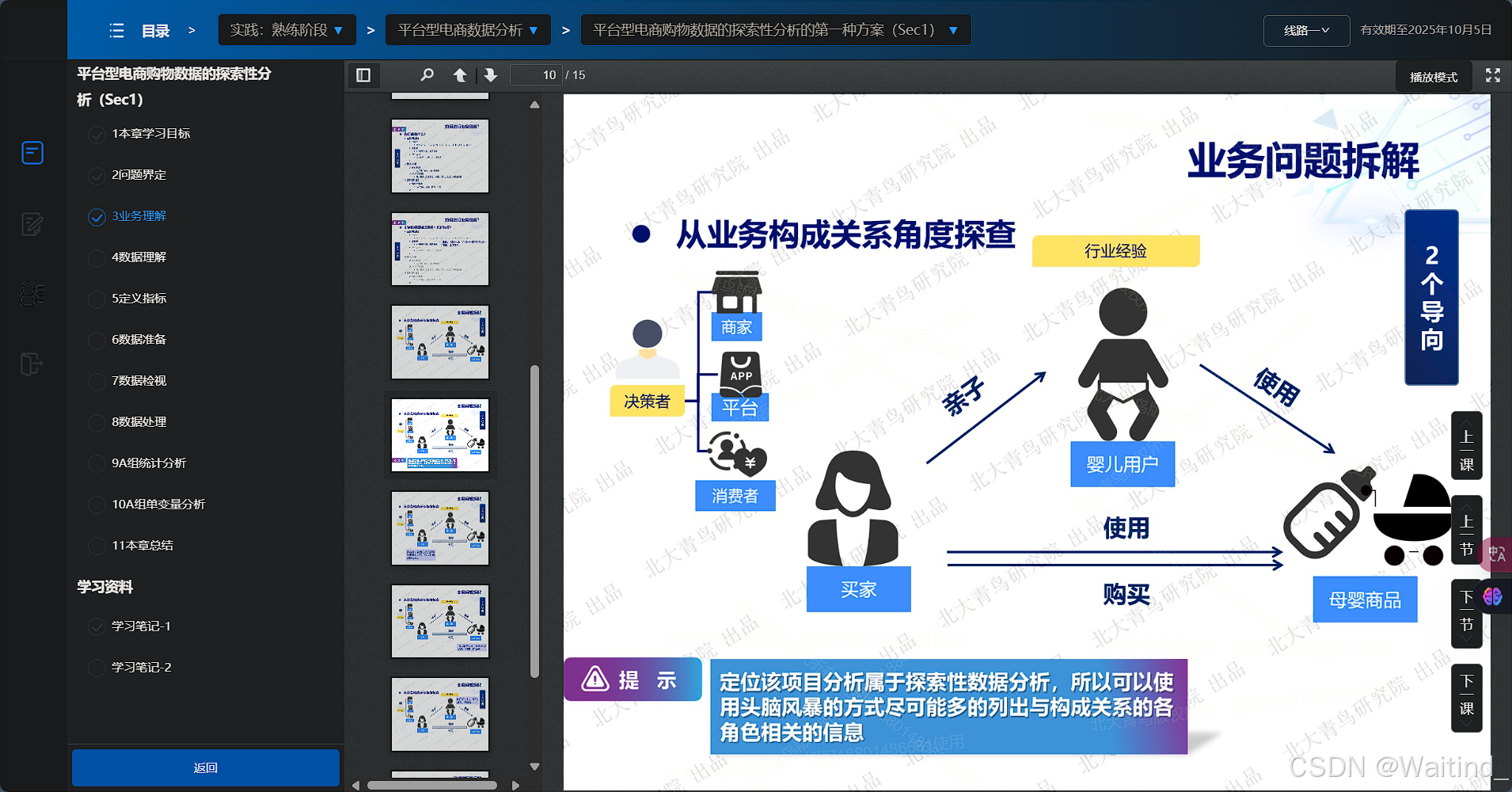Select the highlighted page 10 thumbnail
The height and width of the screenshot is (792, 1512).
(440, 436)
